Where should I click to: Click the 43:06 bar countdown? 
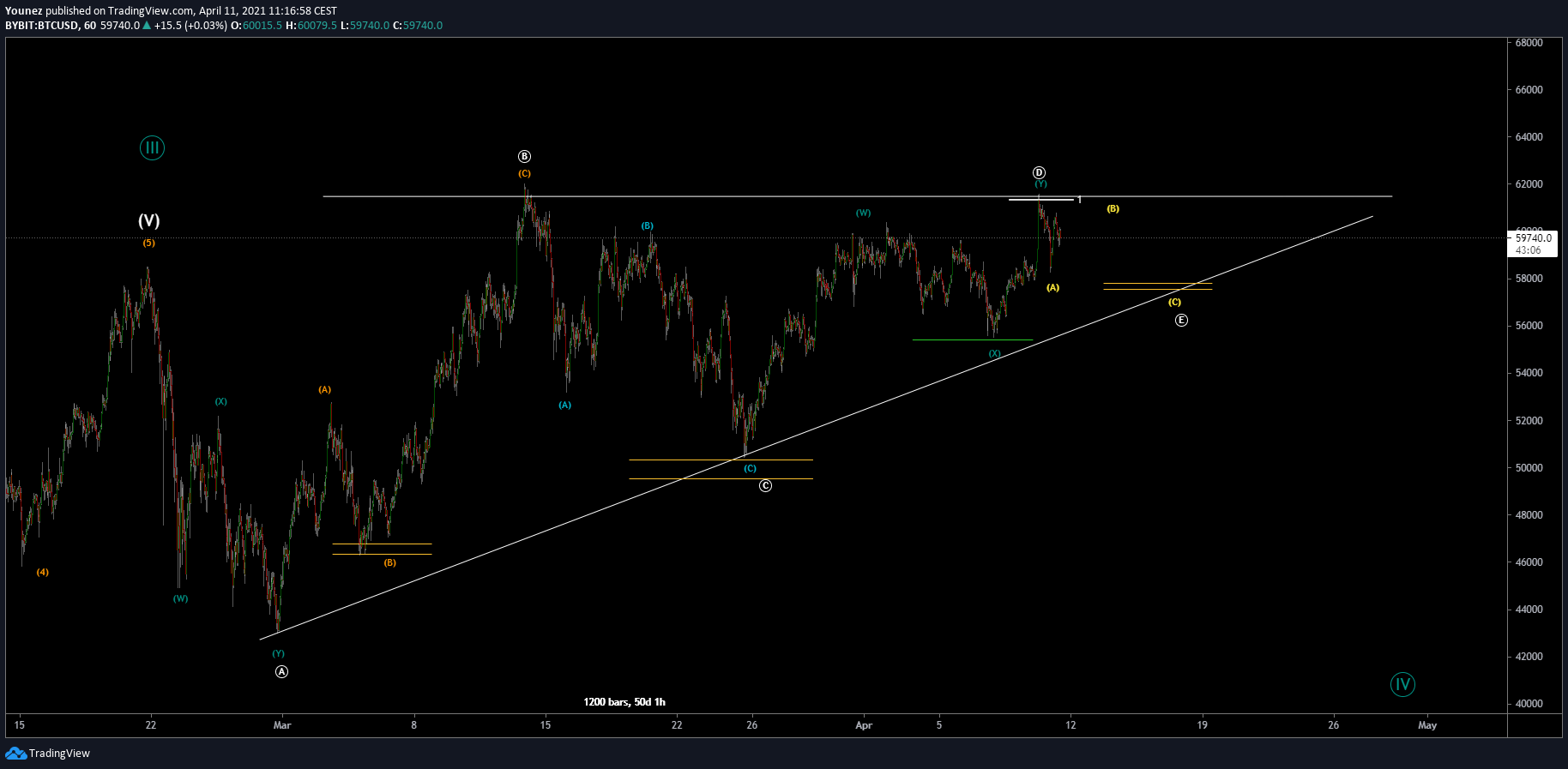1528,250
